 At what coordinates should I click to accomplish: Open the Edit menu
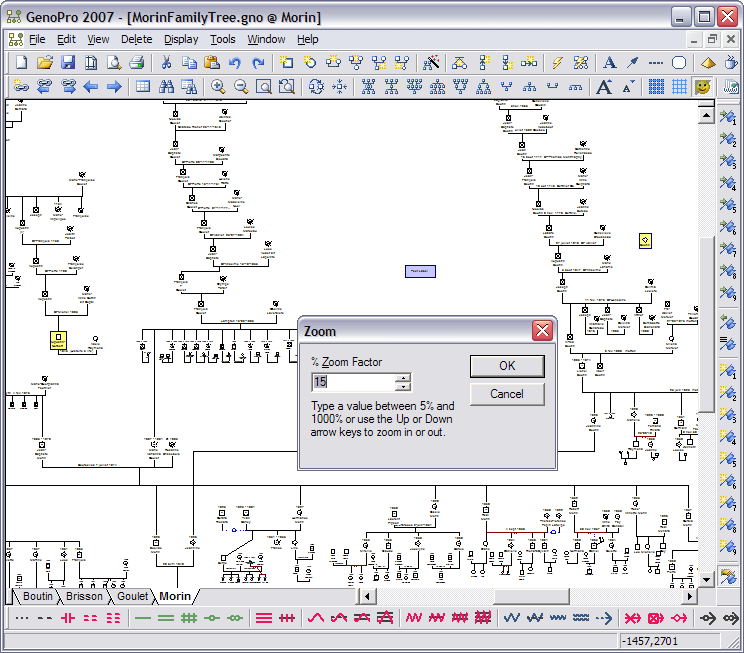tap(66, 39)
